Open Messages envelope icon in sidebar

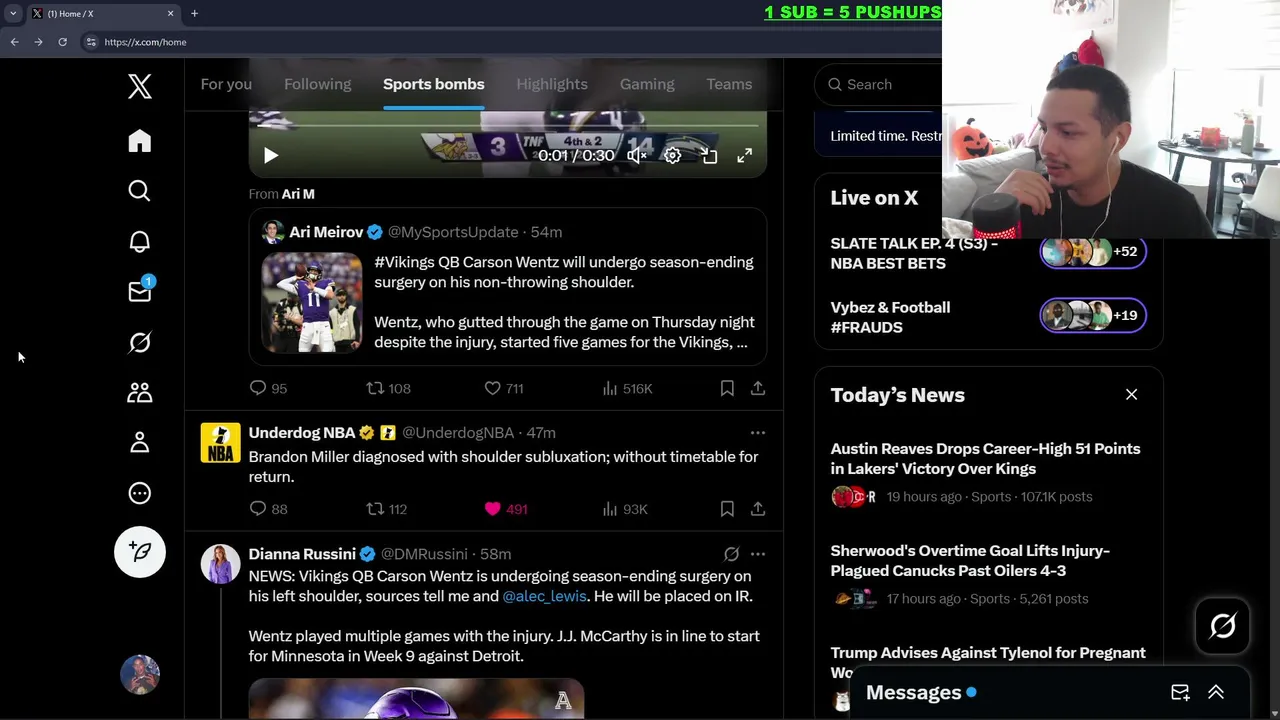140,291
